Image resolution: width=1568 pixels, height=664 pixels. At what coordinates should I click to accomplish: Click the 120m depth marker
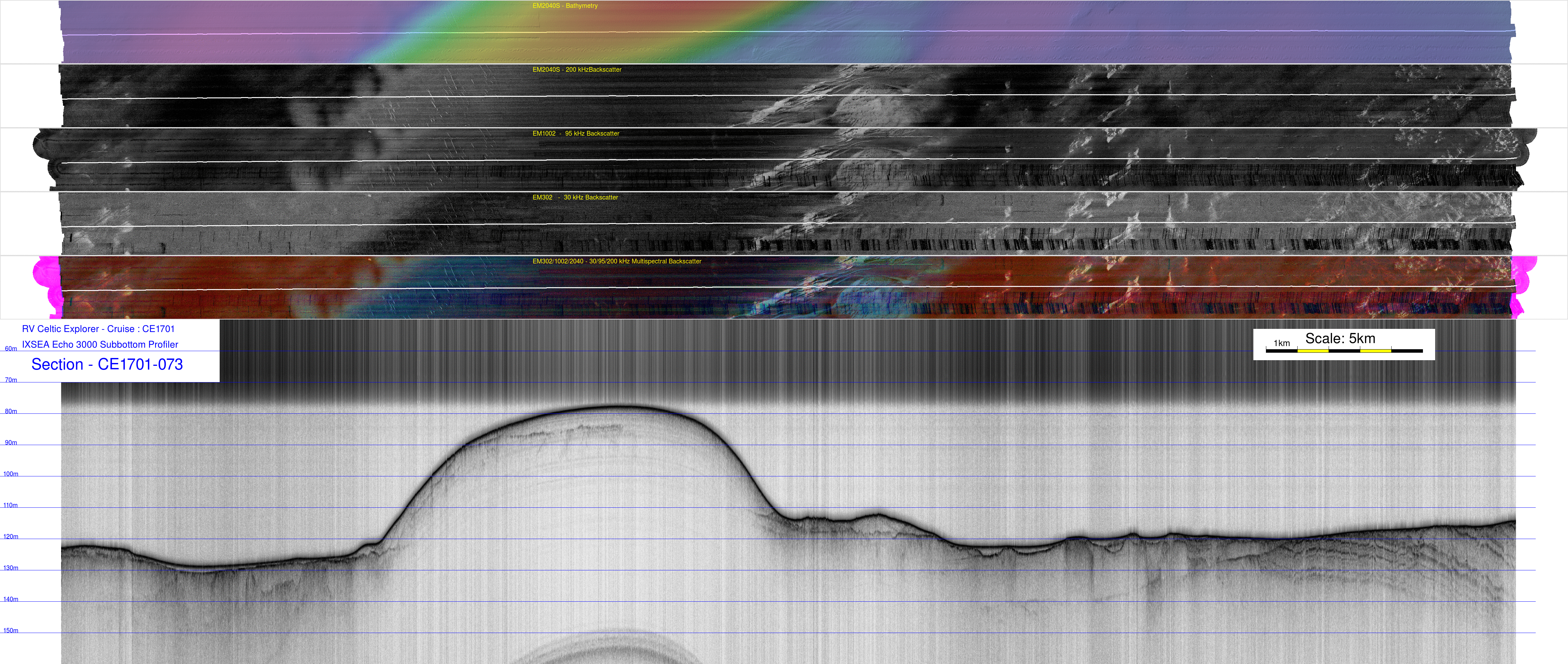pos(11,537)
